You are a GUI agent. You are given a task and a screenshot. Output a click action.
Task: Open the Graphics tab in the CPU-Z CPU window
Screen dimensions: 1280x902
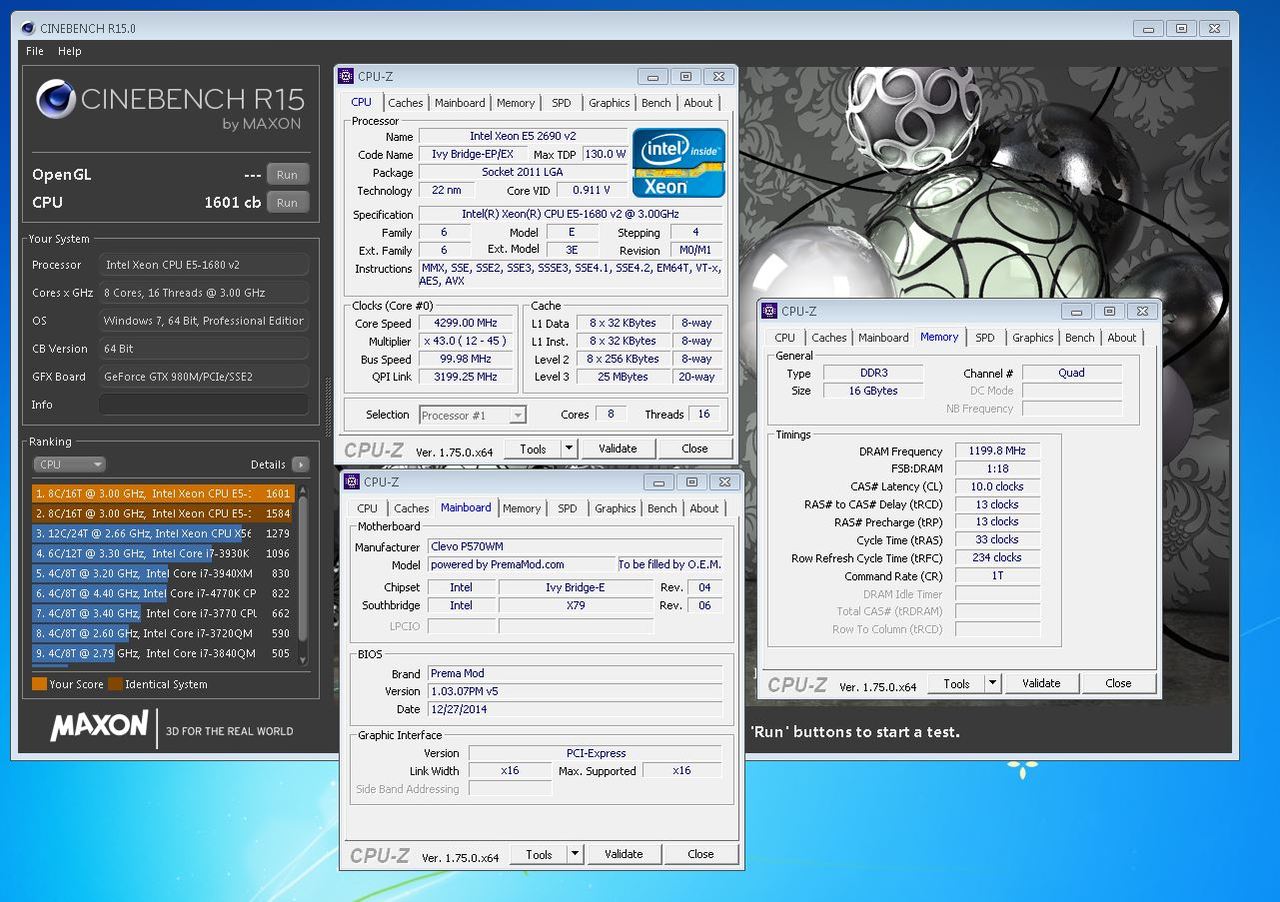click(x=609, y=103)
